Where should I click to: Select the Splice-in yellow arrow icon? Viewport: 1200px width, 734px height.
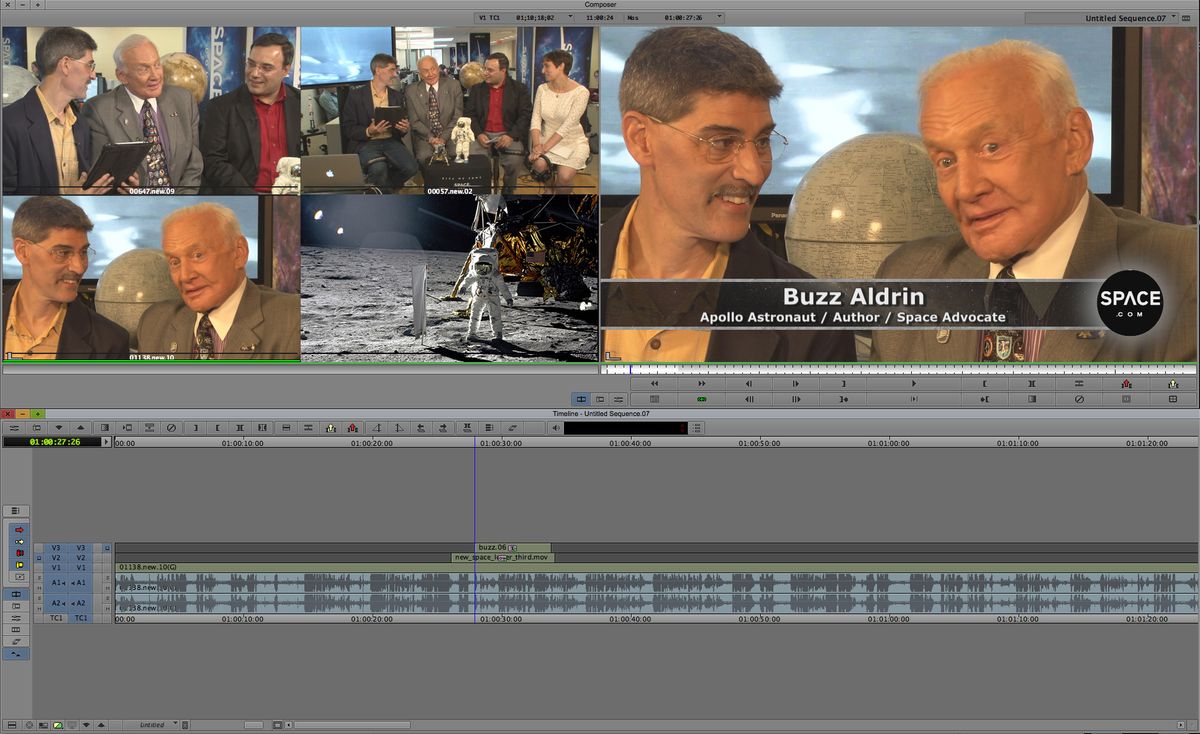(330, 428)
